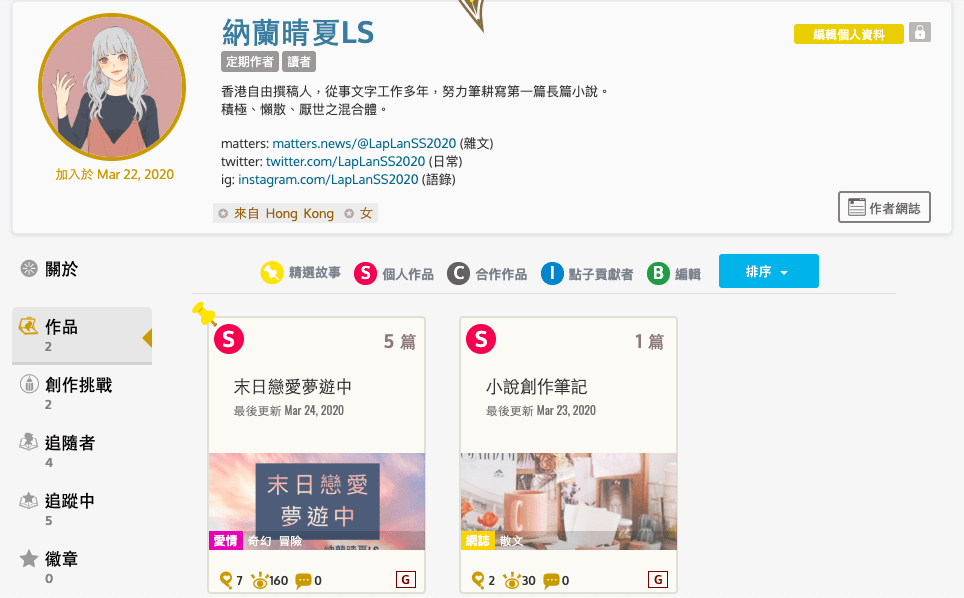Screen dimensions: 964x598
Task: Toggle the 精選故事 featured stories filter
Action: [x=301, y=272]
